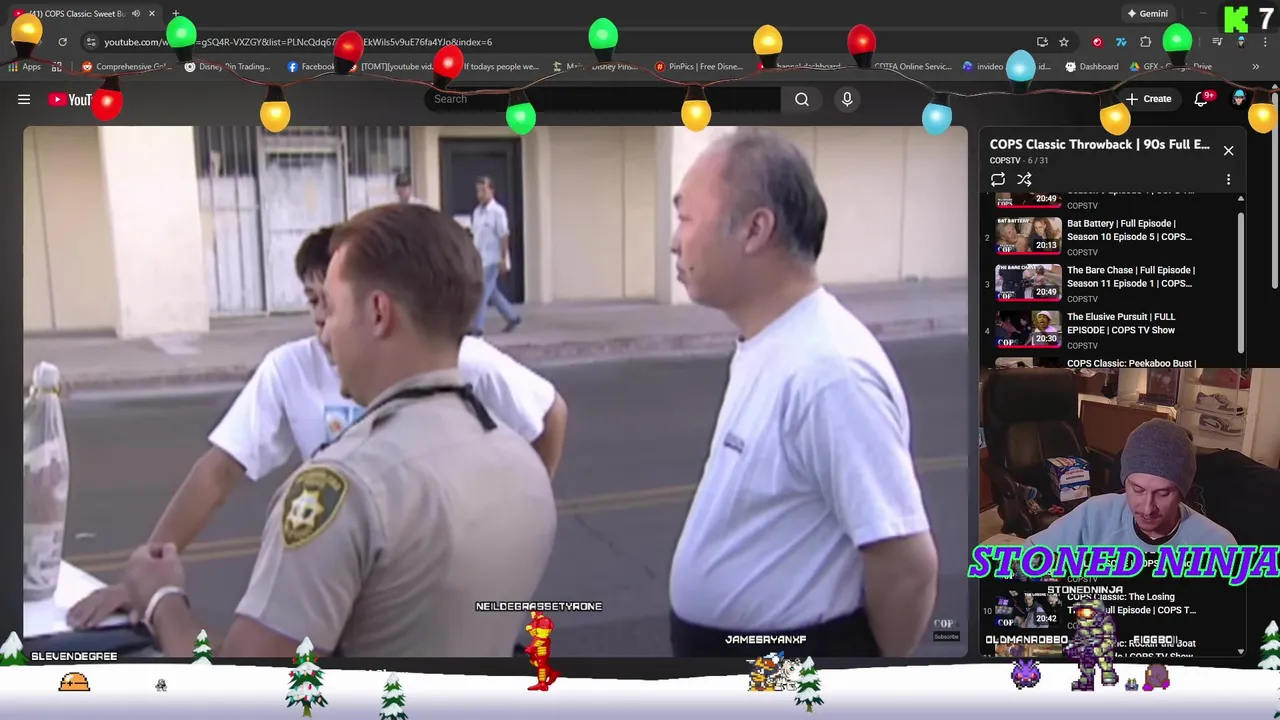Open the PinPics | Free Disne... bookmark
This screenshot has height=720, width=1280.
(698, 67)
